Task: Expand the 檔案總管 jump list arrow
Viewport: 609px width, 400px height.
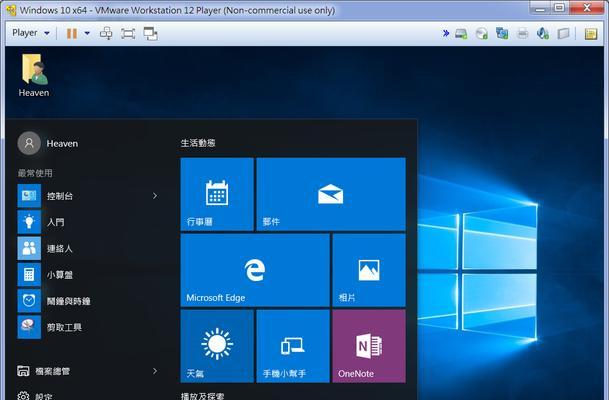Action: [155, 371]
